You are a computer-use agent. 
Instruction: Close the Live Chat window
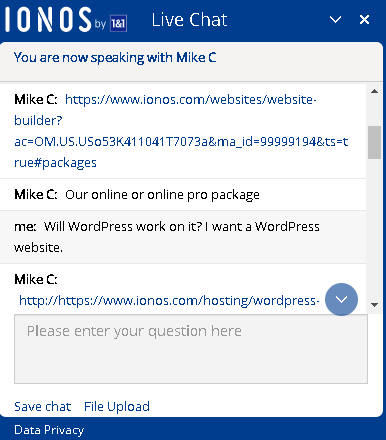[364, 20]
